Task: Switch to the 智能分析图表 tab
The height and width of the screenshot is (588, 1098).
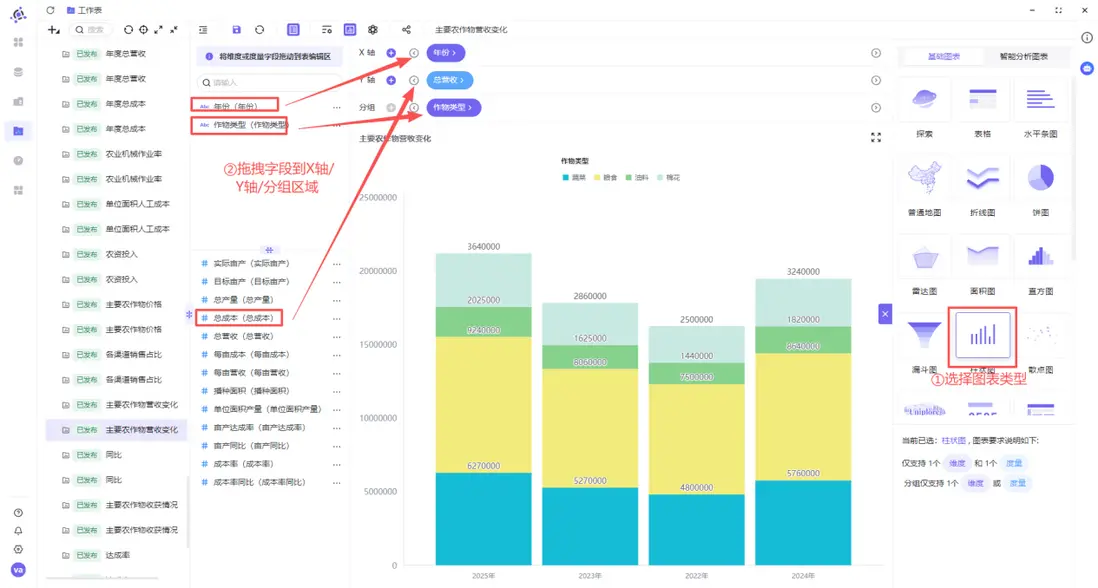Action: [1023, 57]
